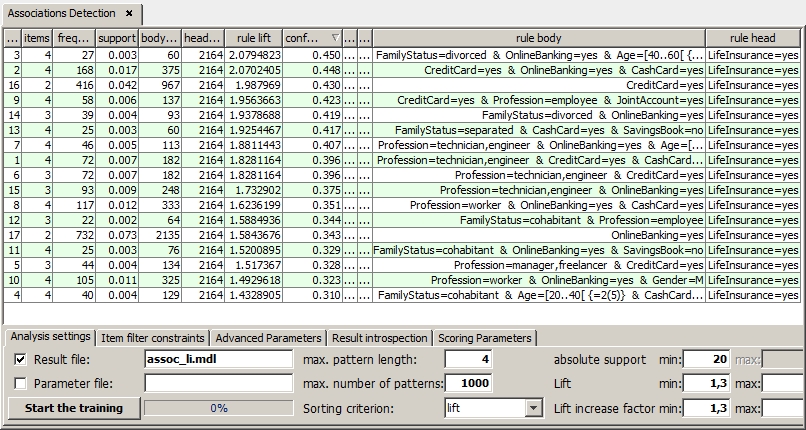Click lift value 1.987969
Viewport: 806px width, 430px height.
254,85
